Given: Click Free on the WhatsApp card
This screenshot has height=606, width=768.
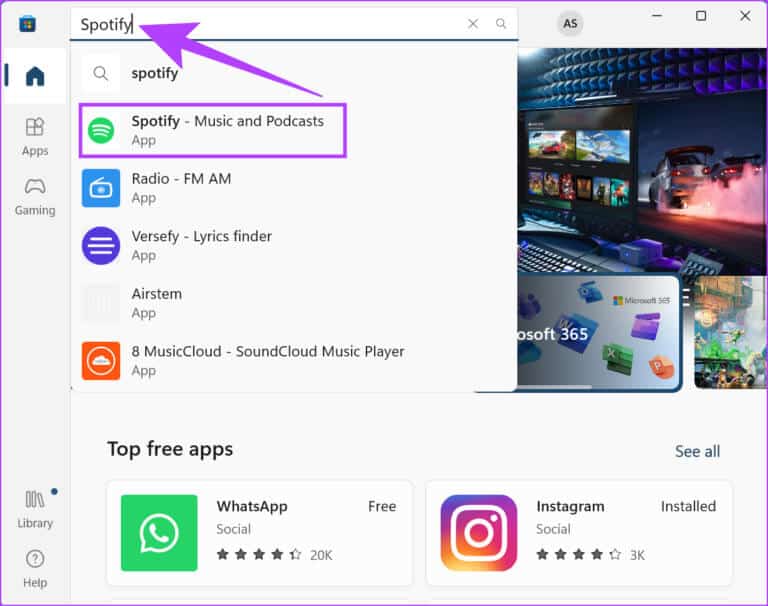Looking at the screenshot, I should pos(382,506).
